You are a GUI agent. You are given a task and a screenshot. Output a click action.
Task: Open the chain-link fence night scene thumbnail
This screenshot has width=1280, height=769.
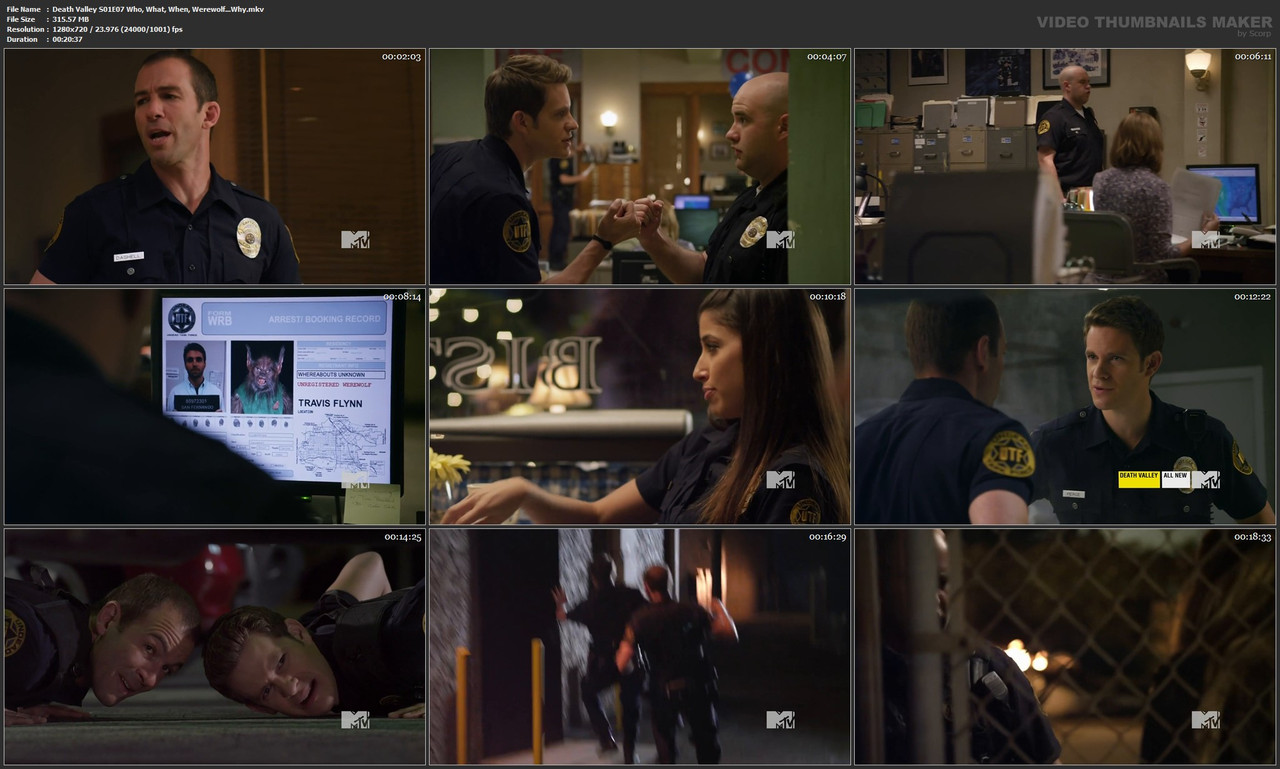(1066, 646)
